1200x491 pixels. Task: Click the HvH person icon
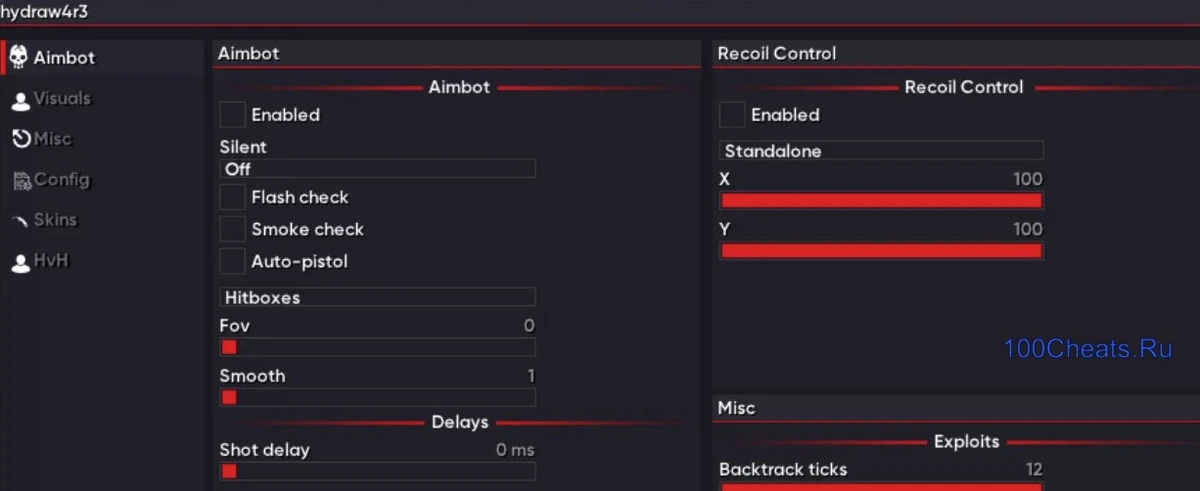tap(20, 263)
